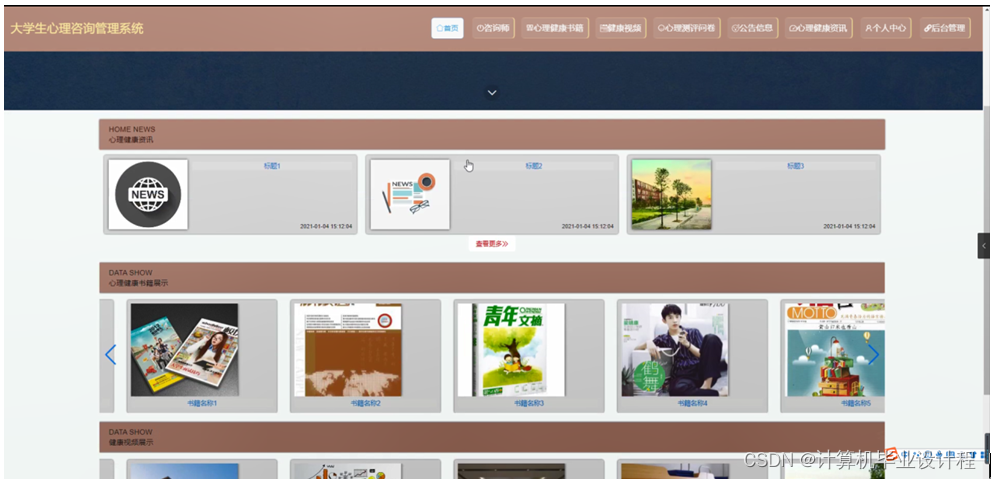Open 后台管理 admin link

(945, 28)
